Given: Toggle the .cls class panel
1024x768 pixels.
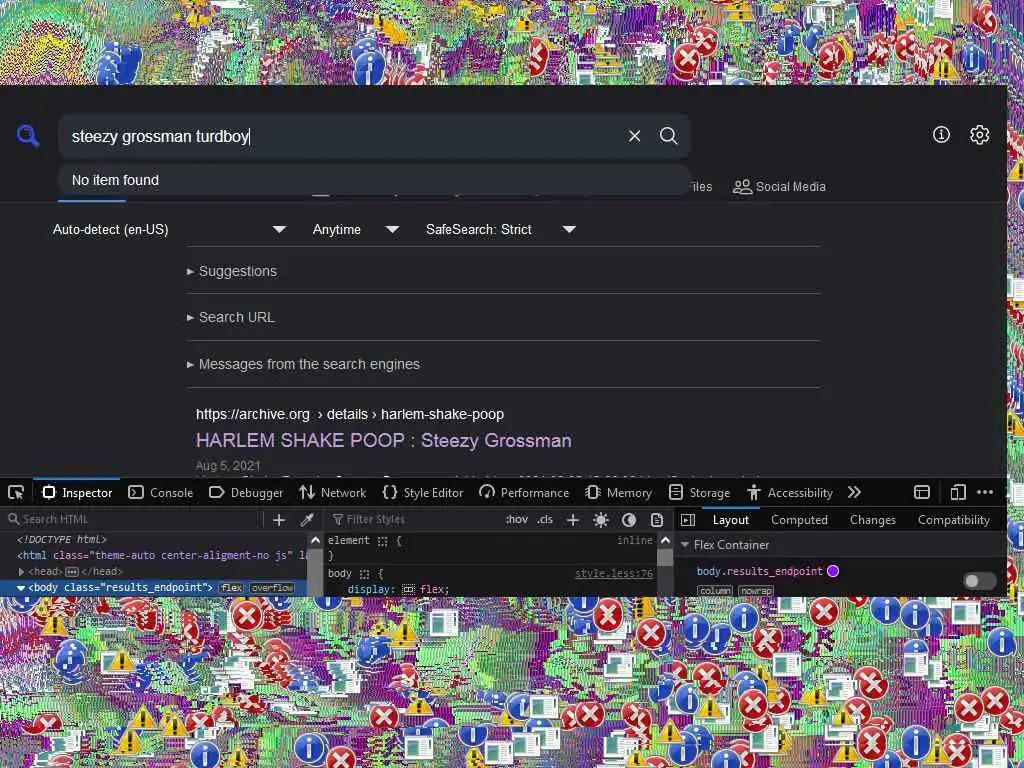Looking at the screenshot, I should (x=545, y=520).
